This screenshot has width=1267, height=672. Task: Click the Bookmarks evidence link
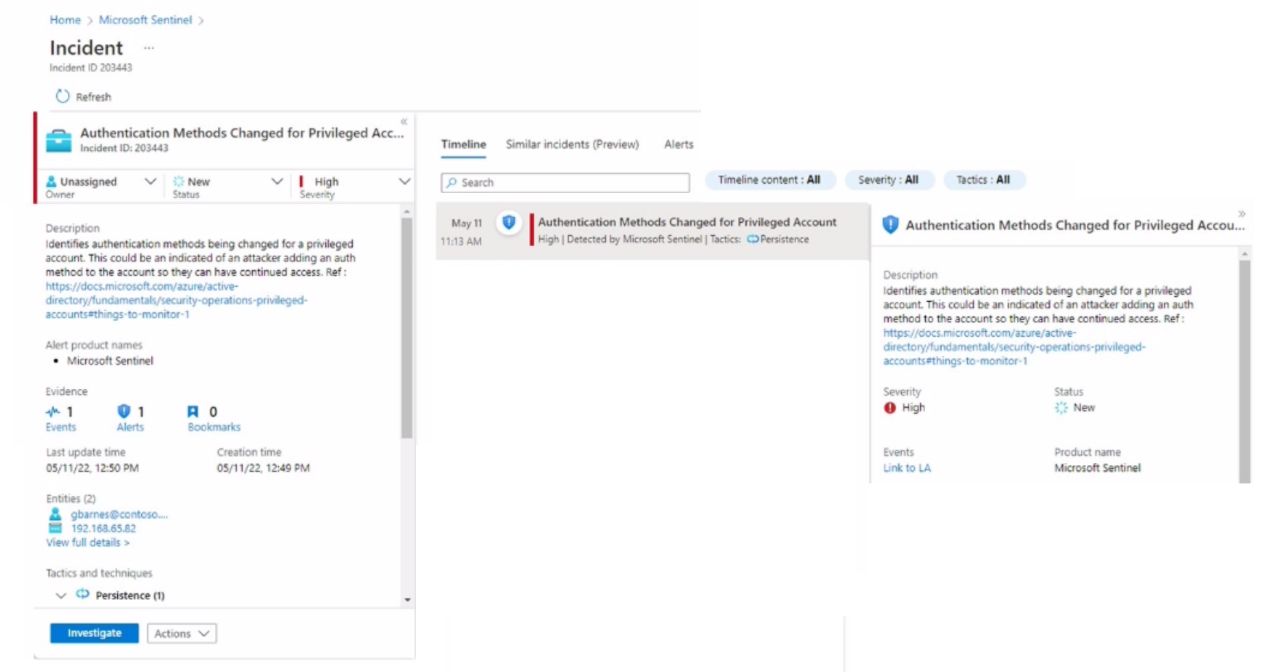coord(214,427)
